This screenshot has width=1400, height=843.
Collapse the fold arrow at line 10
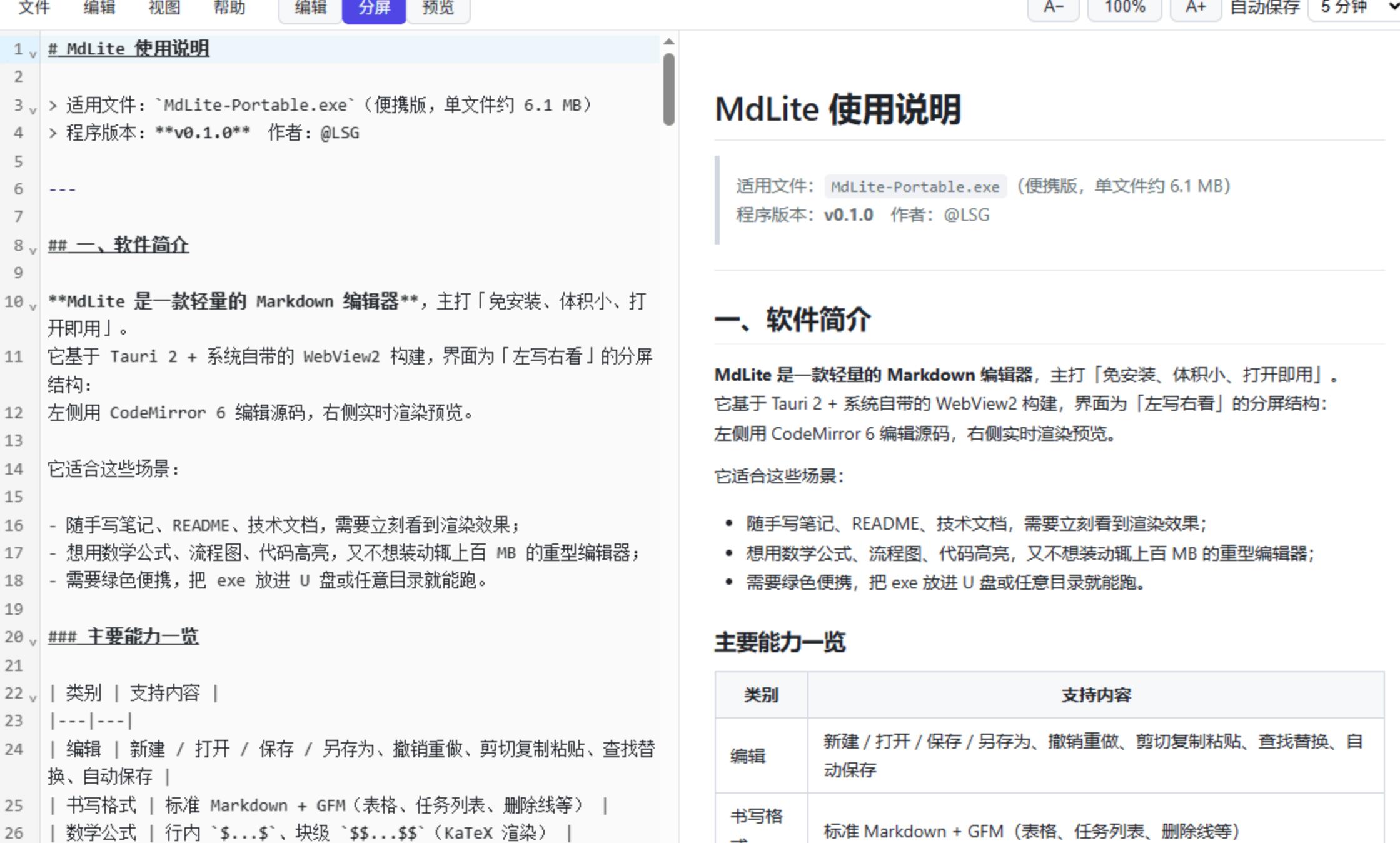[33, 306]
